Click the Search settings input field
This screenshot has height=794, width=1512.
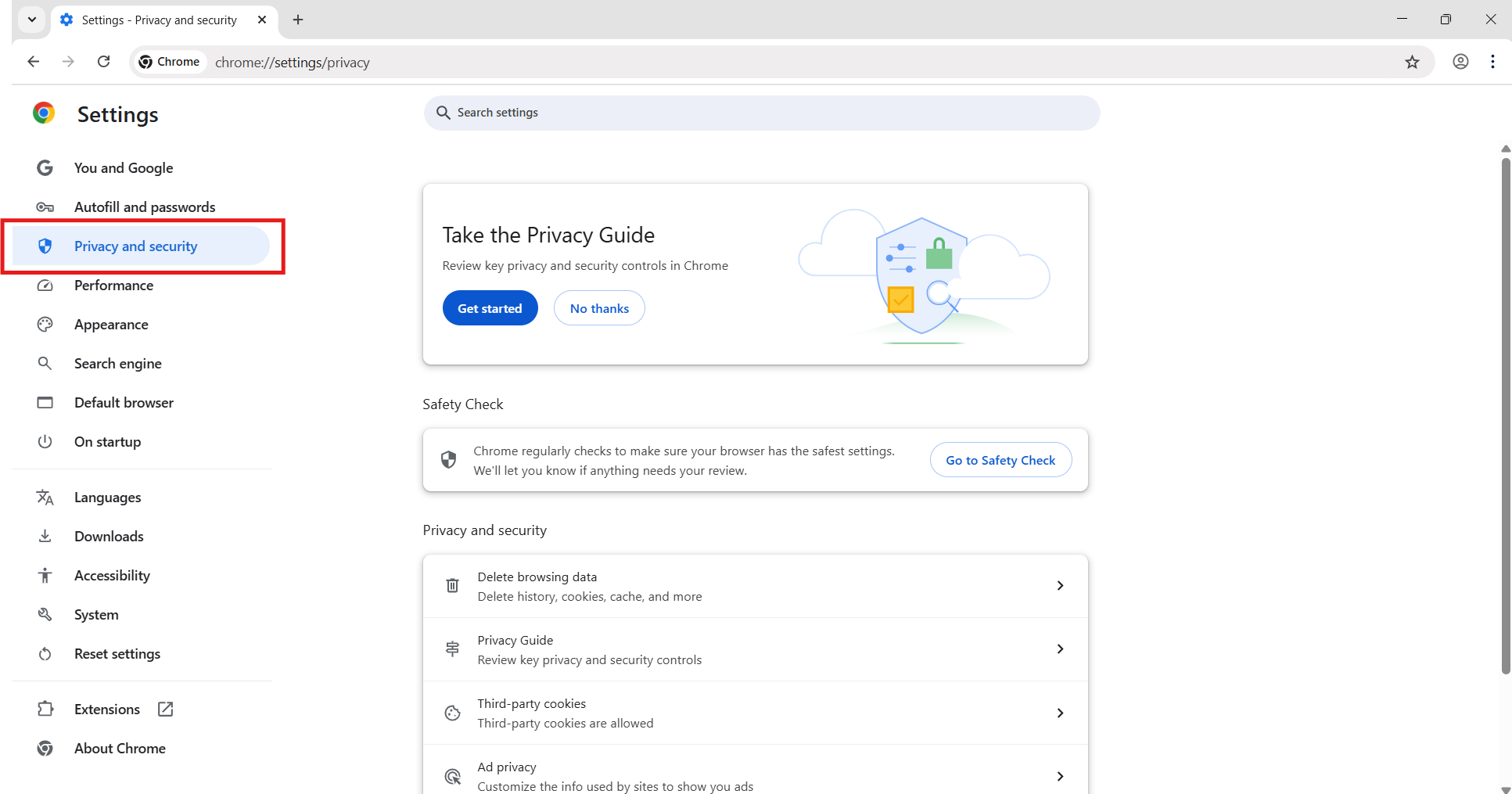point(762,113)
